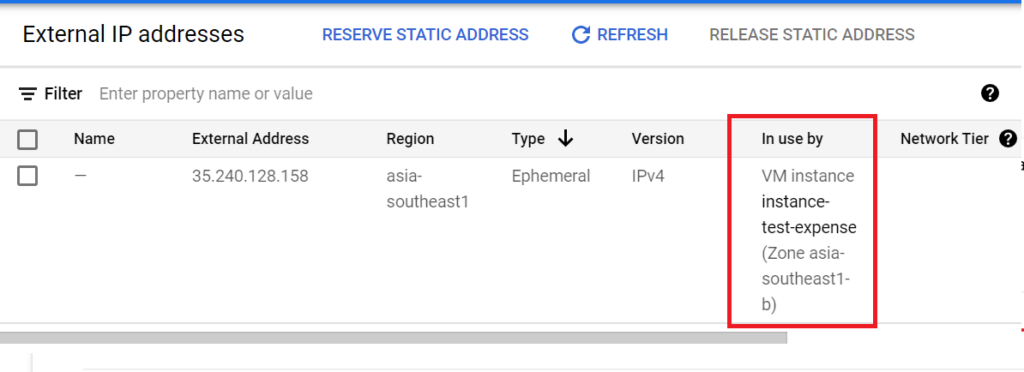Sort by Network Tier column header
Screen dimensions: 1024x372
click(x=944, y=138)
